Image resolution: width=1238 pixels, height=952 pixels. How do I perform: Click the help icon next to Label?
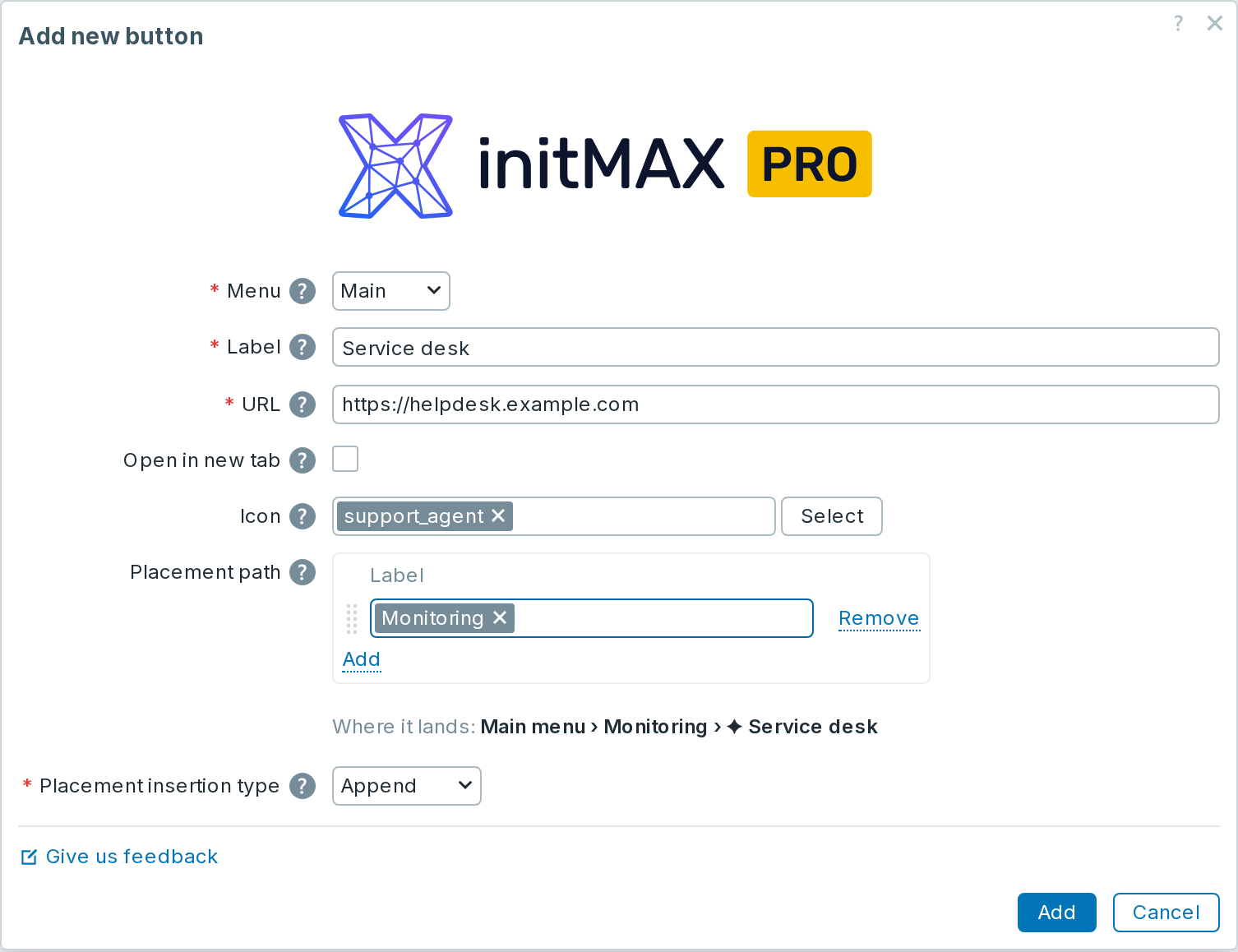[x=303, y=347]
